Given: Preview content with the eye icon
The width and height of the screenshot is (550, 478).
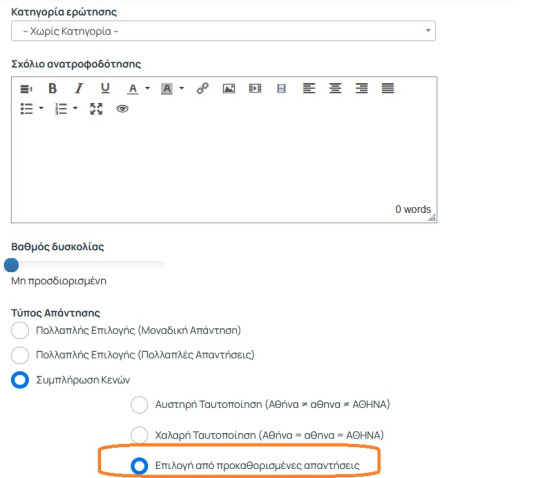Looking at the screenshot, I should pos(122,109).
